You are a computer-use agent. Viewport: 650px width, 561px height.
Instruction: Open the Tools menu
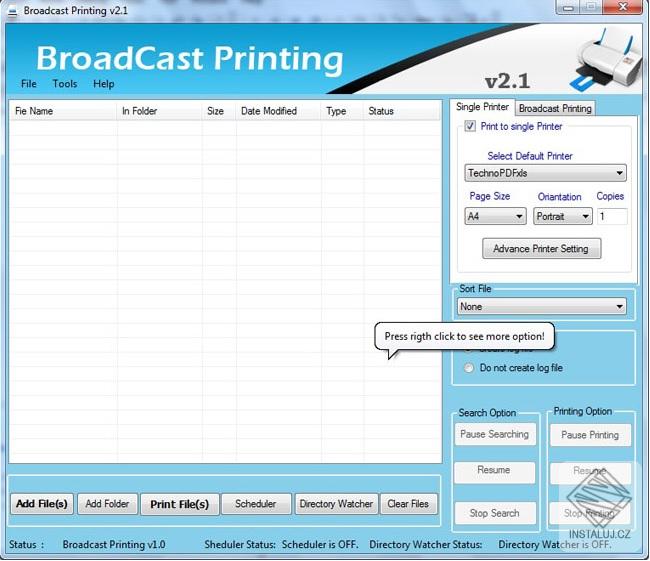click(x=65, y=84)
